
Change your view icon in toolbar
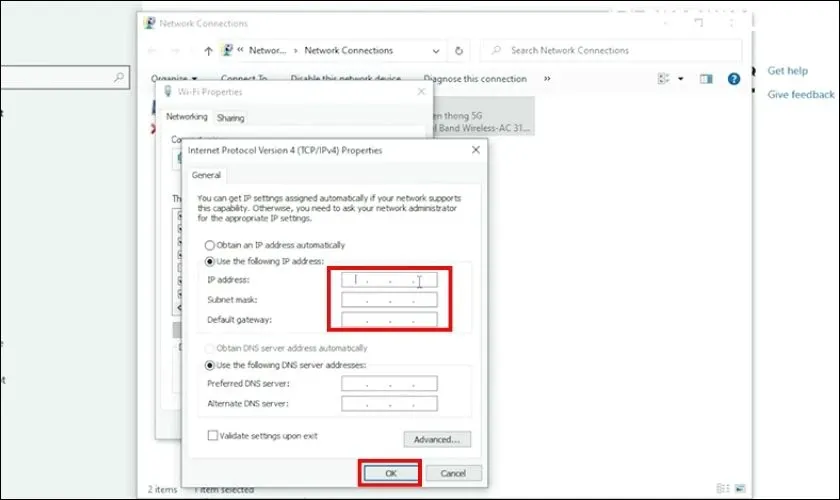point(663,79)
